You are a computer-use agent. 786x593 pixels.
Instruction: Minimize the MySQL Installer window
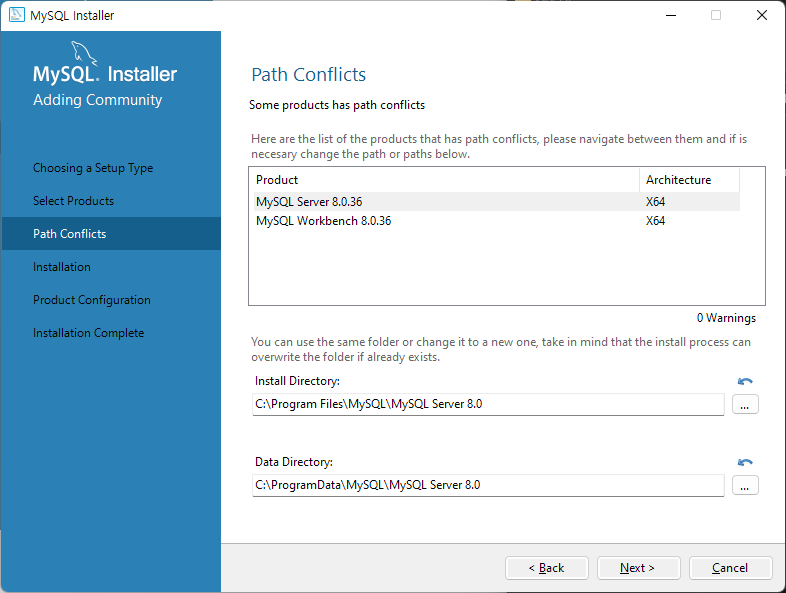671,16
